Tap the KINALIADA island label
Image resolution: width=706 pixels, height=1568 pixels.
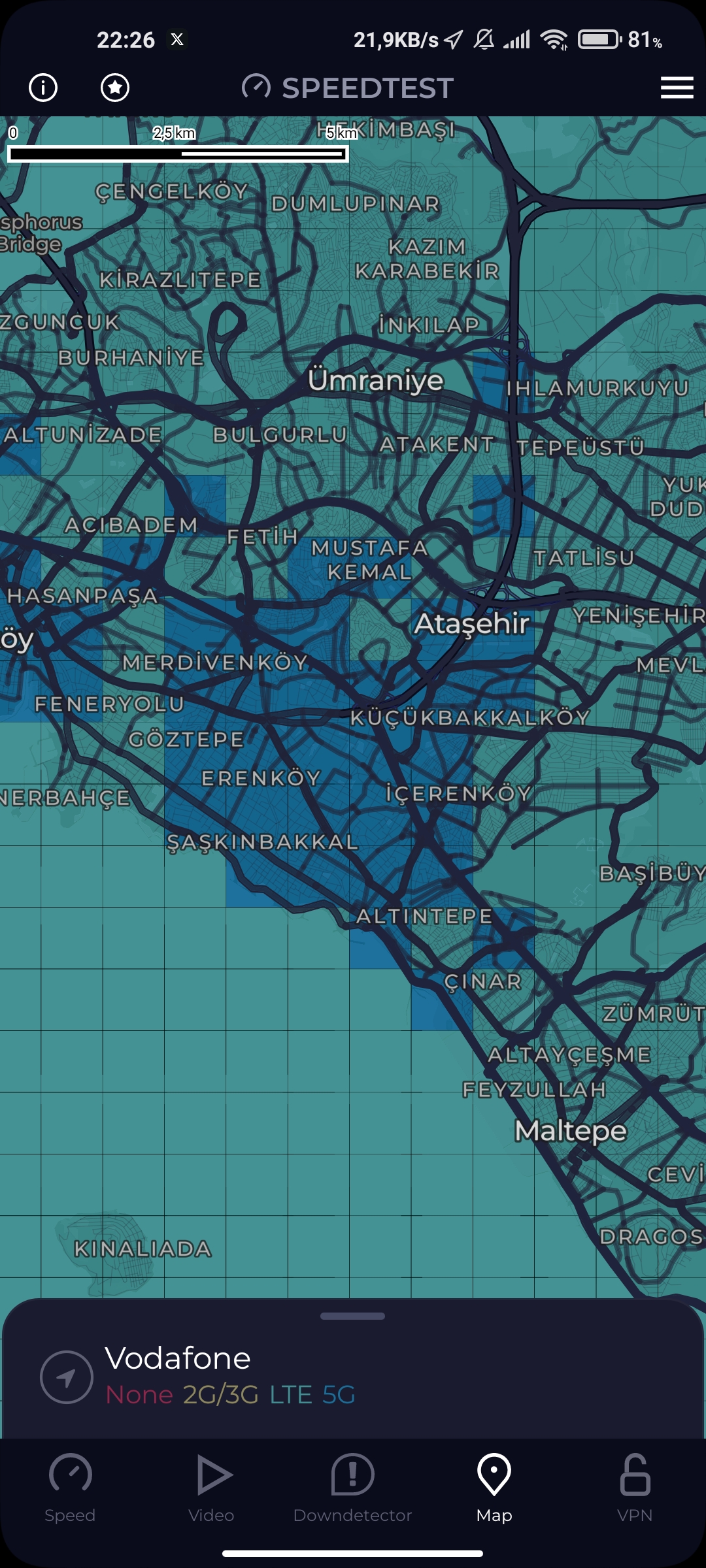pyautogui.click(x=143, y=1249)
